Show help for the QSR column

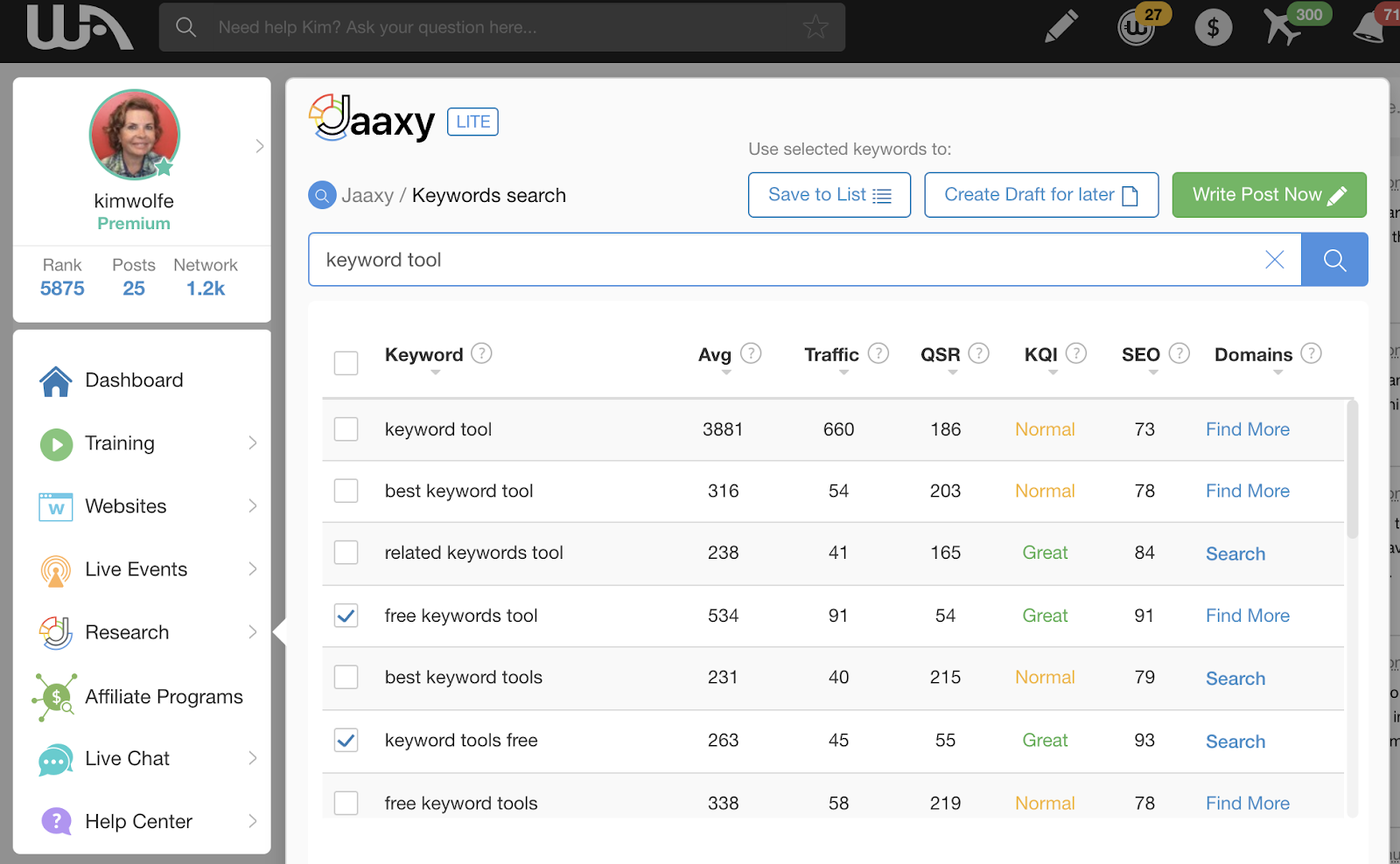coord(979,353)
